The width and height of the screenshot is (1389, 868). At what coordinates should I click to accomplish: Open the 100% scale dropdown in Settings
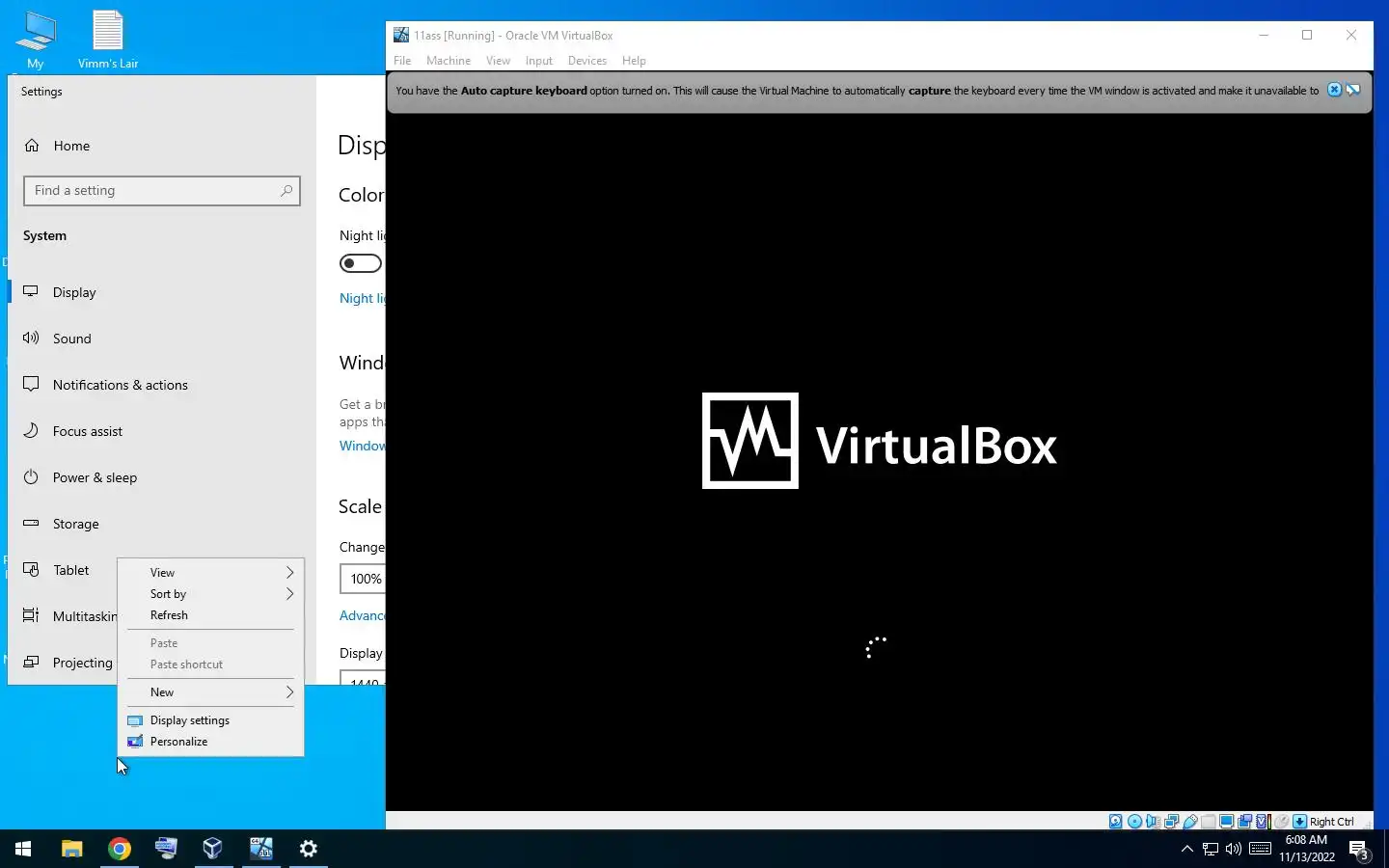(363, 579)
